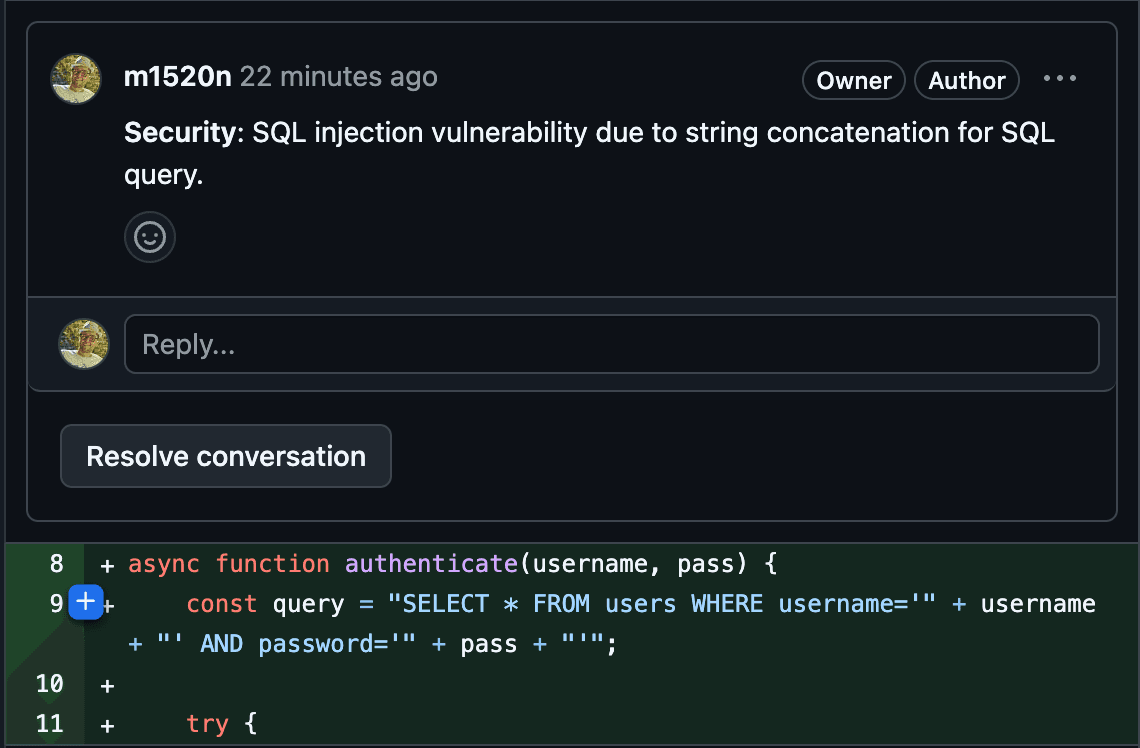1140x748 pixels.
Task: Click m1520n's avatar beside the comment
Action: click(x=76, y=79)
